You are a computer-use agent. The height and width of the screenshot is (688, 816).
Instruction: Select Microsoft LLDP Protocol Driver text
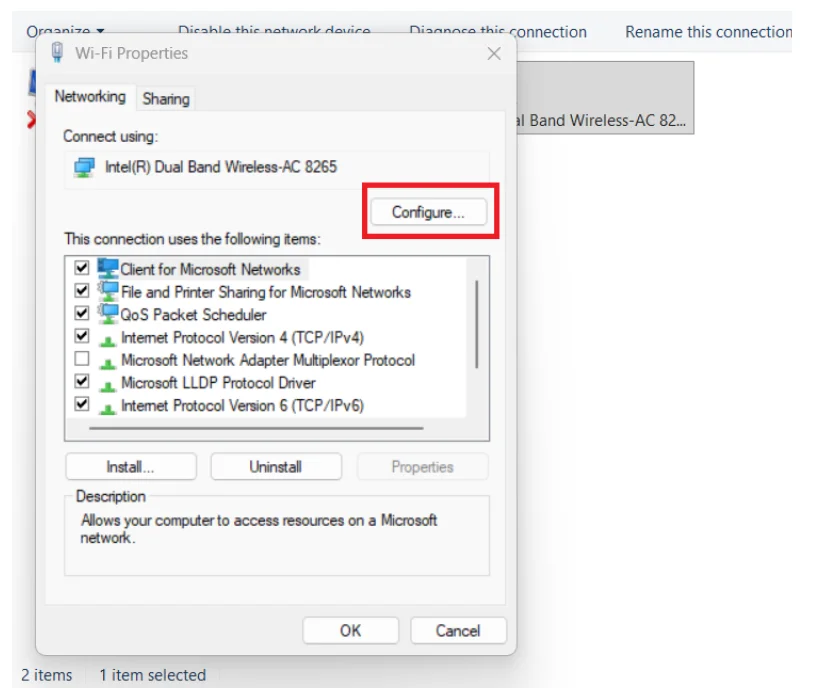point(218,383)
